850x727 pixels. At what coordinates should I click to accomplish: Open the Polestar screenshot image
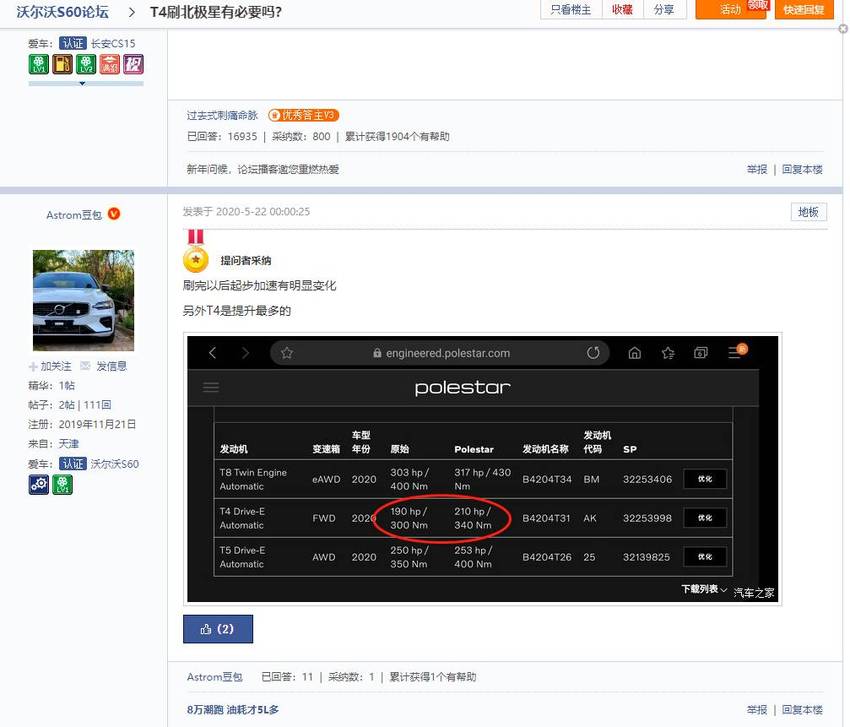pos(482,469)
